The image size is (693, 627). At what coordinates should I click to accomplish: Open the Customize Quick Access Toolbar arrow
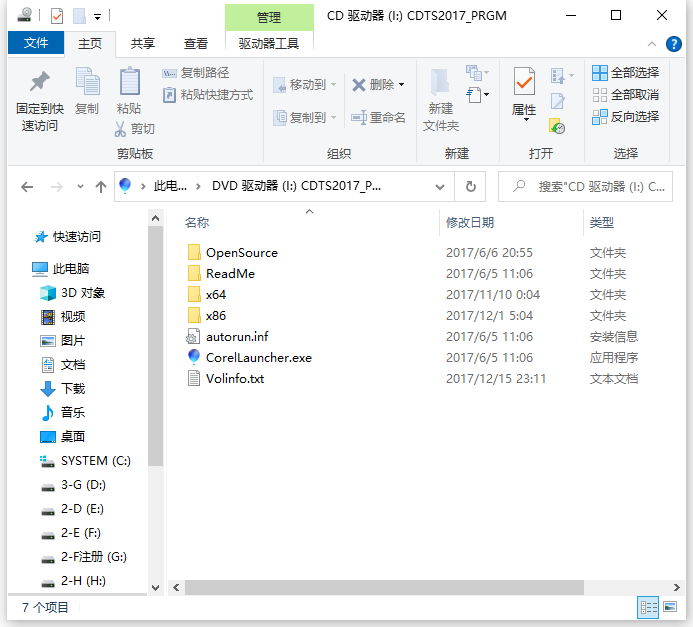click(x=97, y=17)
